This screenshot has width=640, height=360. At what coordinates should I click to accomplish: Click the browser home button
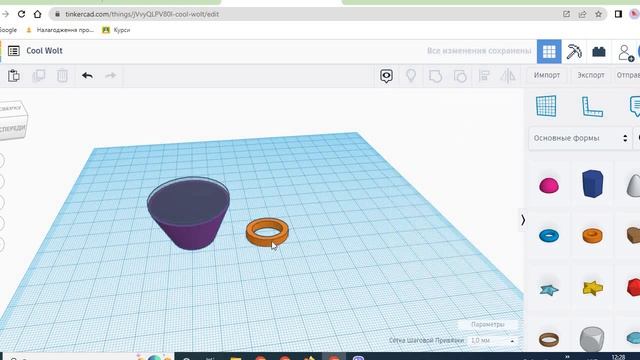38,14
